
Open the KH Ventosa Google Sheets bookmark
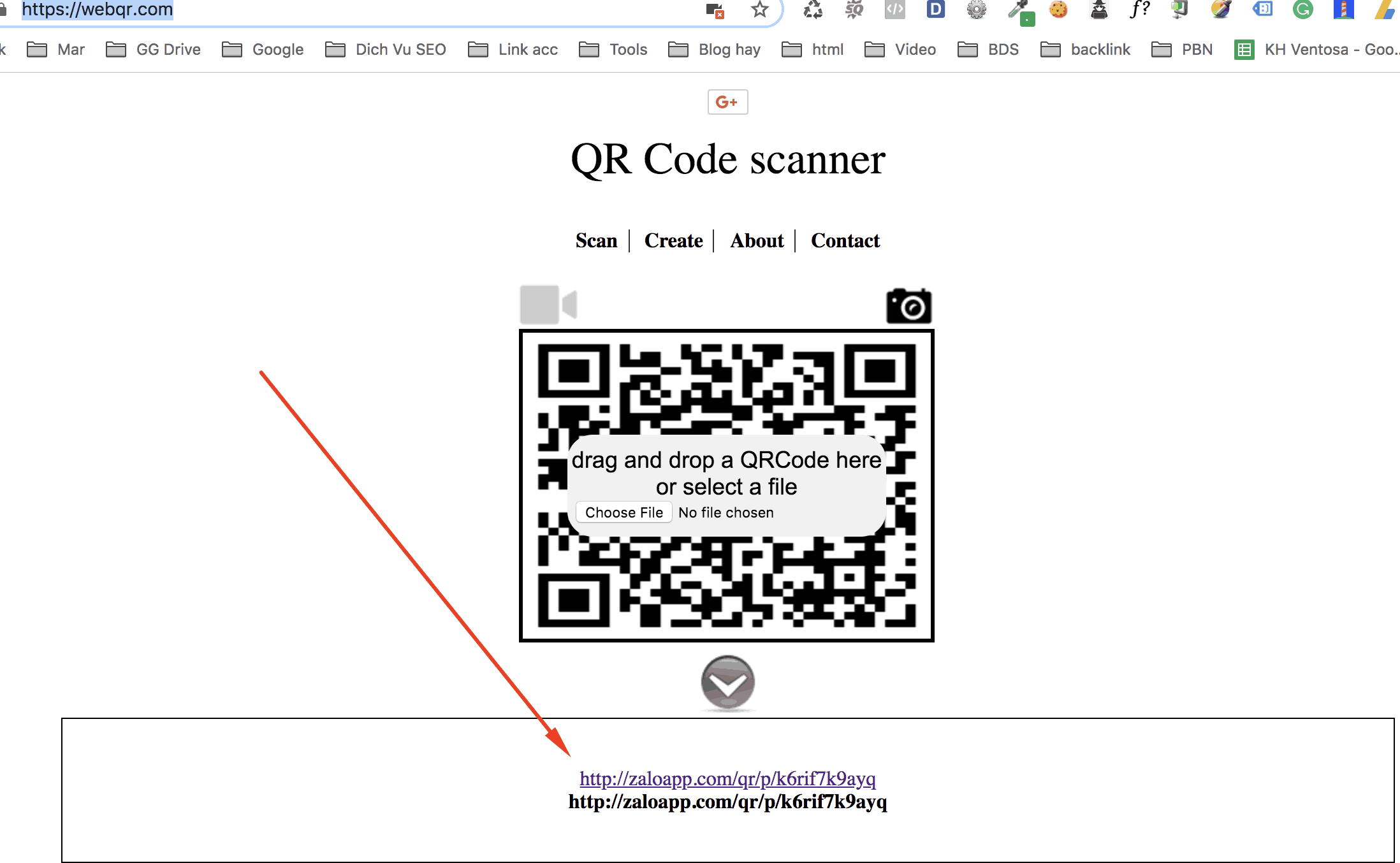[1317, 50]
